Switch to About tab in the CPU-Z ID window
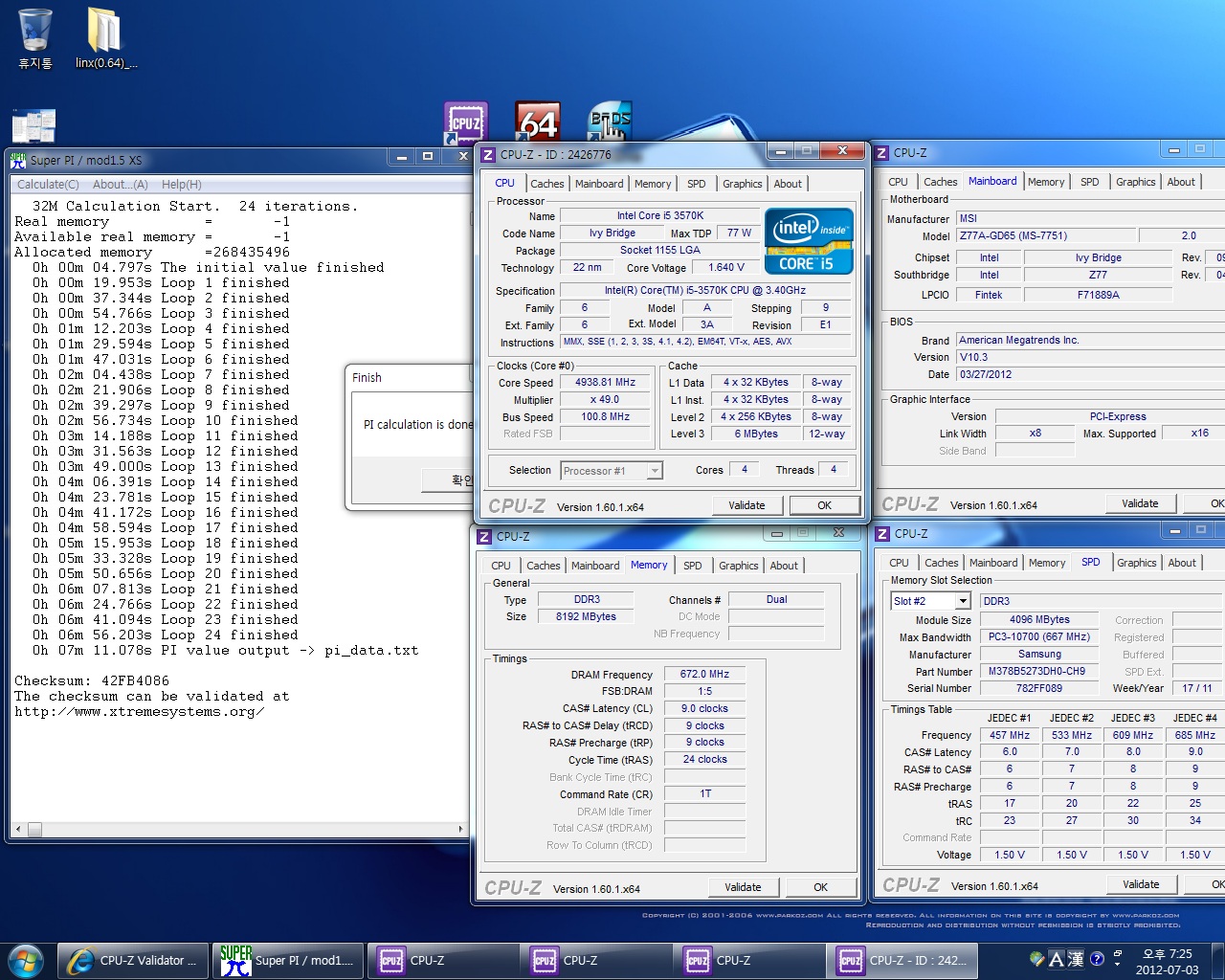 point(788,184)
